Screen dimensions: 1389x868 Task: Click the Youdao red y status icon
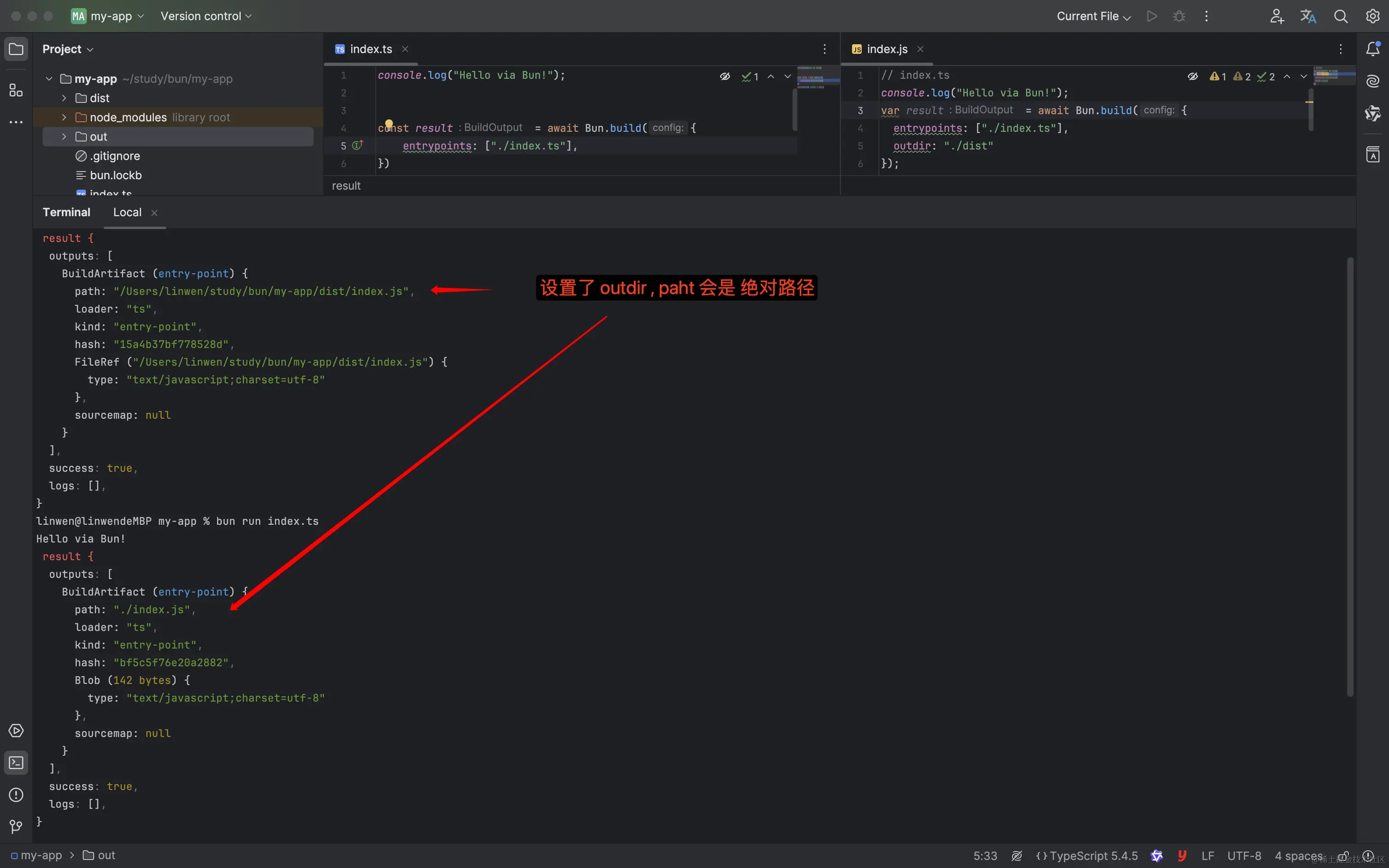(1182, 855)
